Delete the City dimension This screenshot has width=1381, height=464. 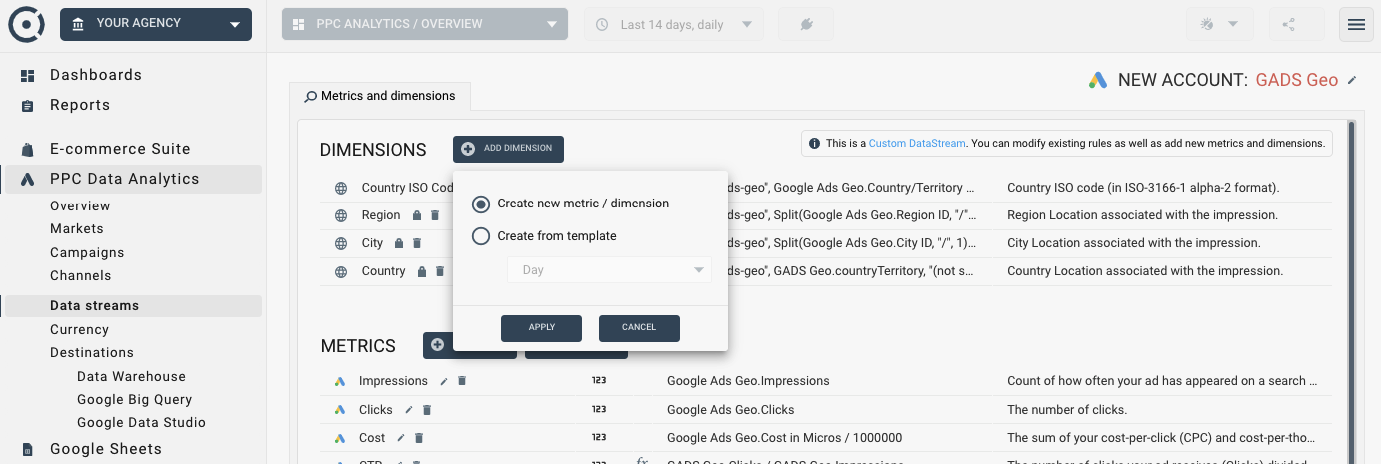coord(418,243)
